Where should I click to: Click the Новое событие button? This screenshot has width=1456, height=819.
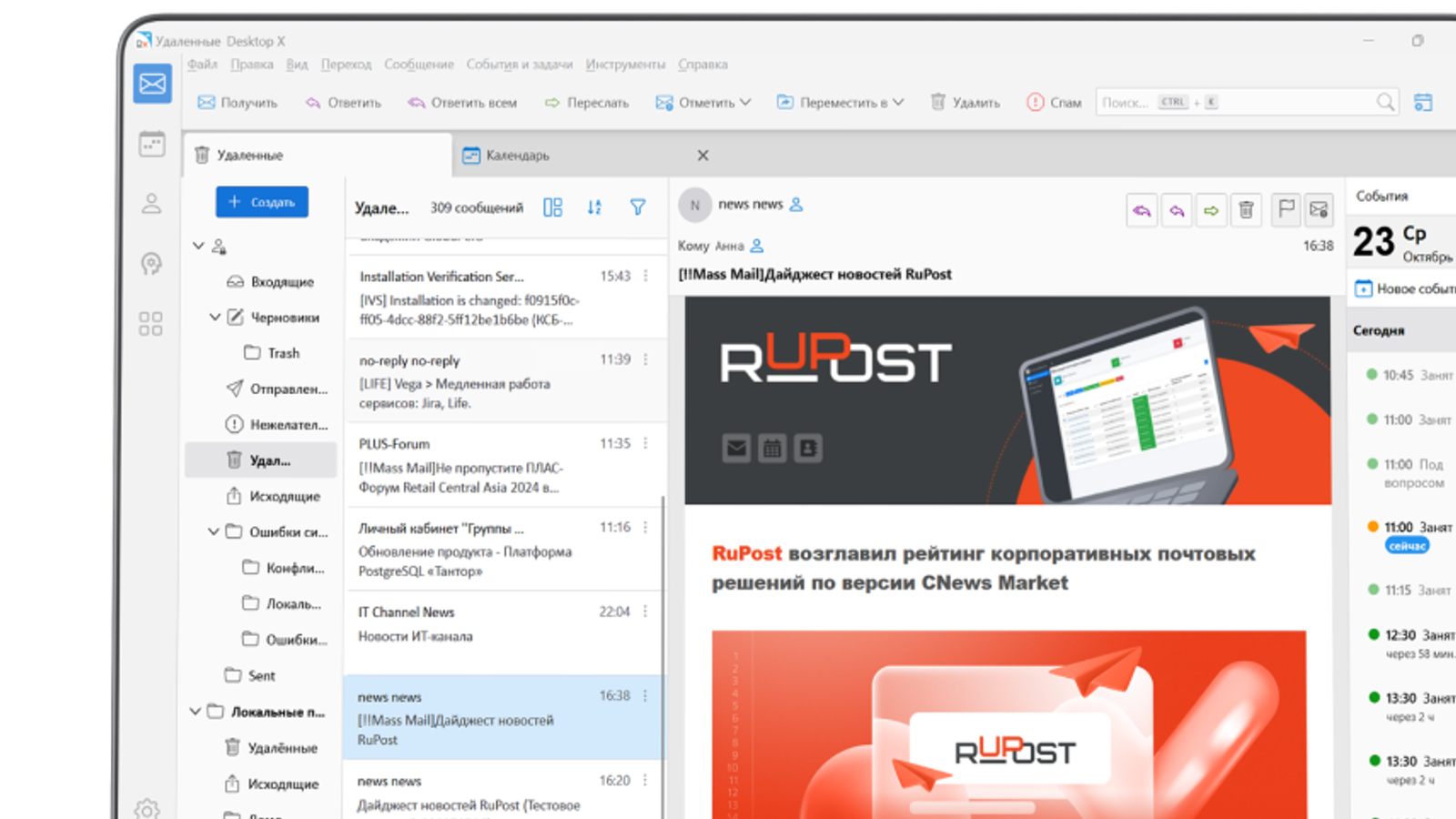(1404, 288)
